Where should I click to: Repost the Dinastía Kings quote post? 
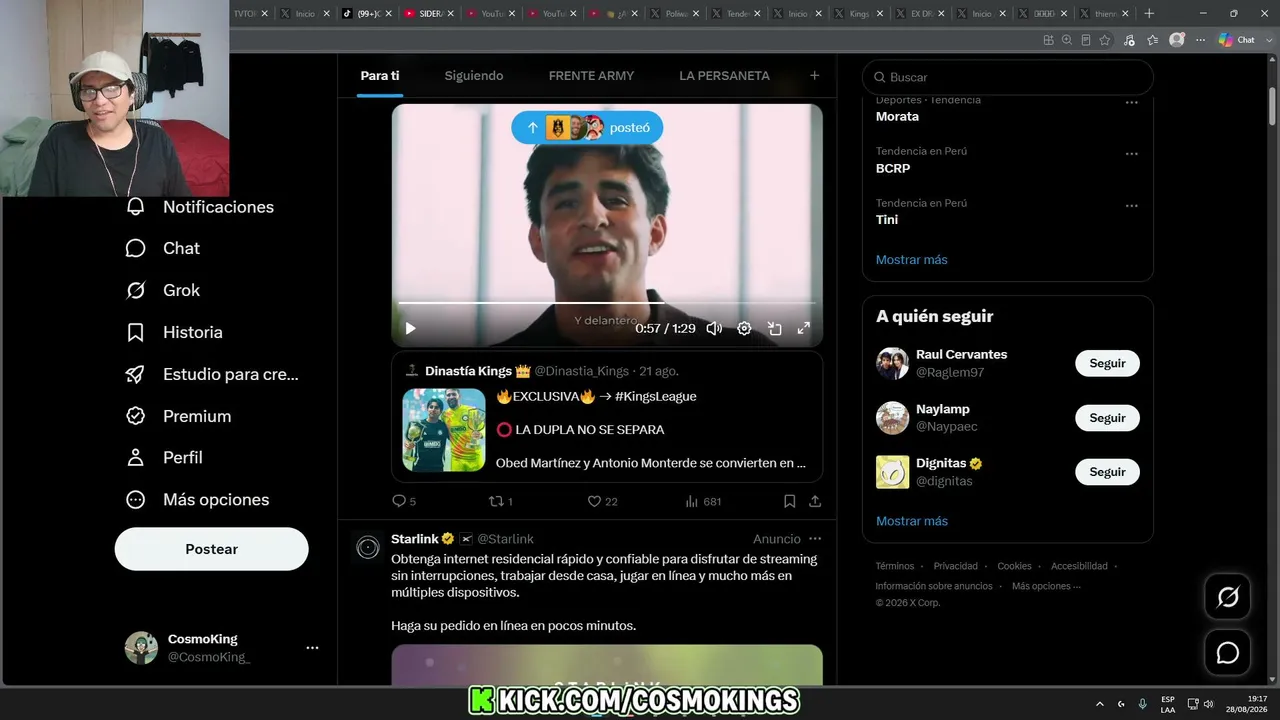coord(499,501)
